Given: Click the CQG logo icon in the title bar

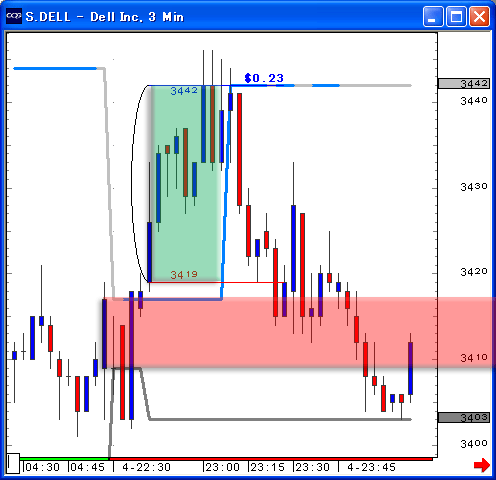Looking at the screenshot, I should point(14,16).
